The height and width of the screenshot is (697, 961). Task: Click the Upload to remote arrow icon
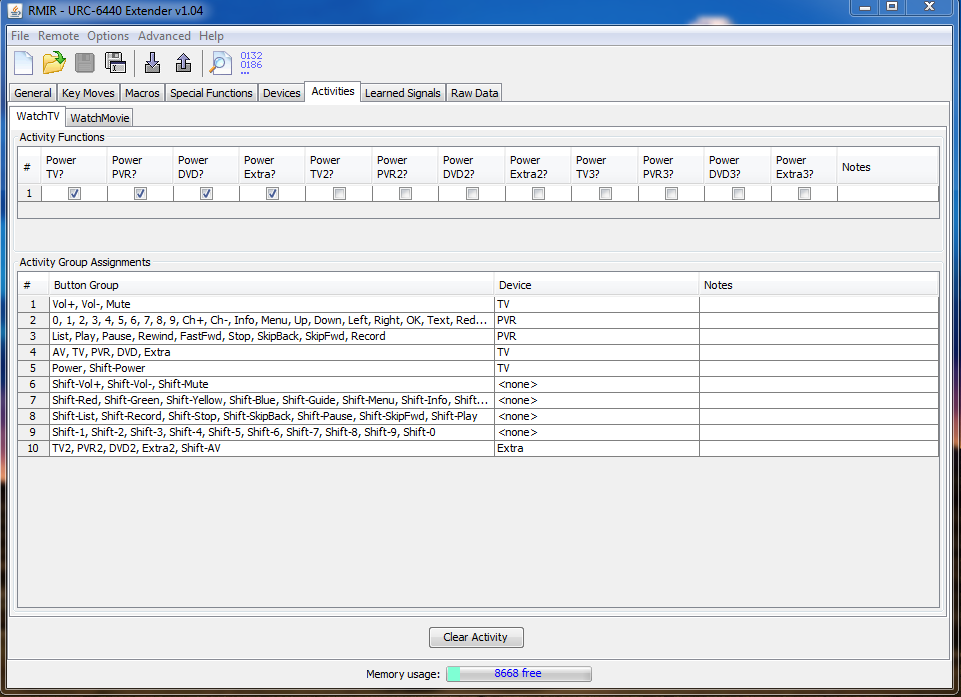coord(183,63)
